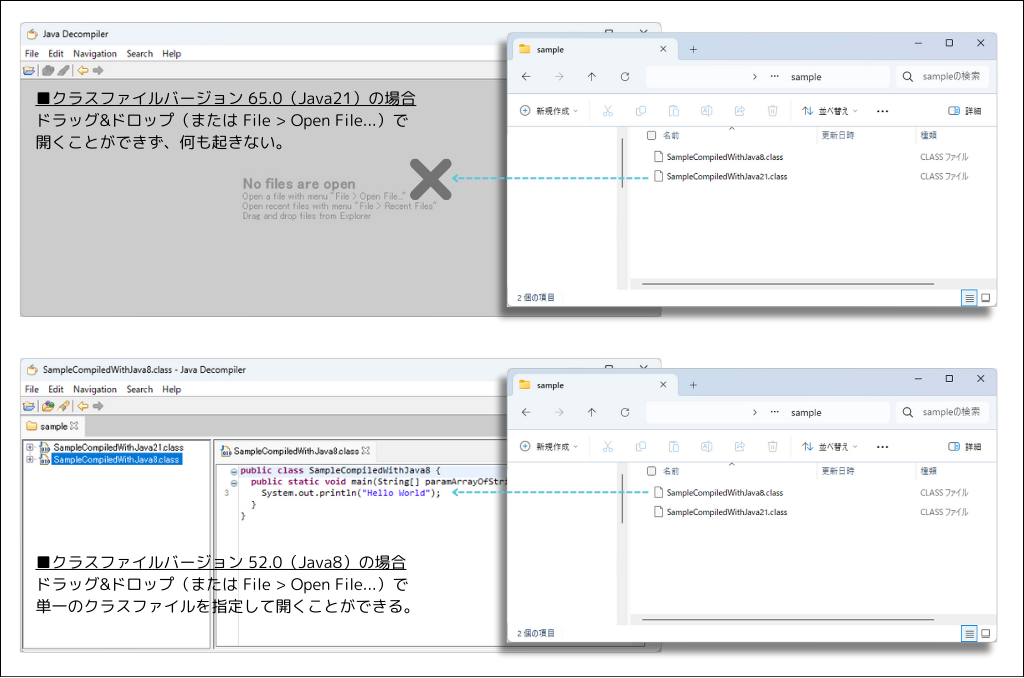Click sampleの検索 search box in lower Explorer
Image resolution: width=1024 pixels, height=678 pixels.
950,412
